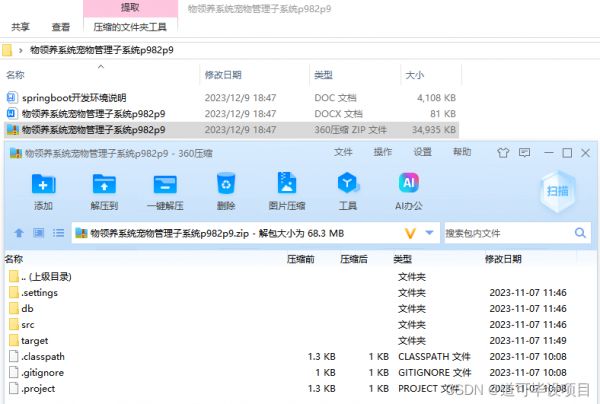The height and width of the screenshot is (404, 600).
Task: Sort archive list by 修改日期 column
Action: pyautogui.click(x=503, y=259)
